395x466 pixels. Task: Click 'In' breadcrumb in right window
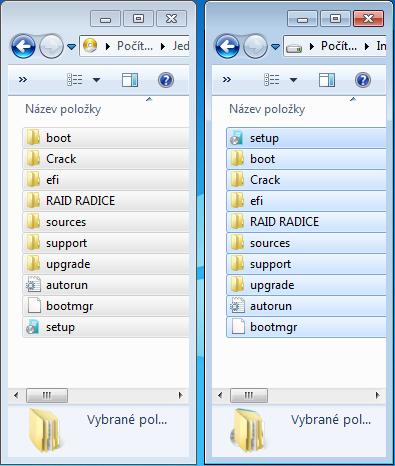pyautogui.click(x=381, y=46)
